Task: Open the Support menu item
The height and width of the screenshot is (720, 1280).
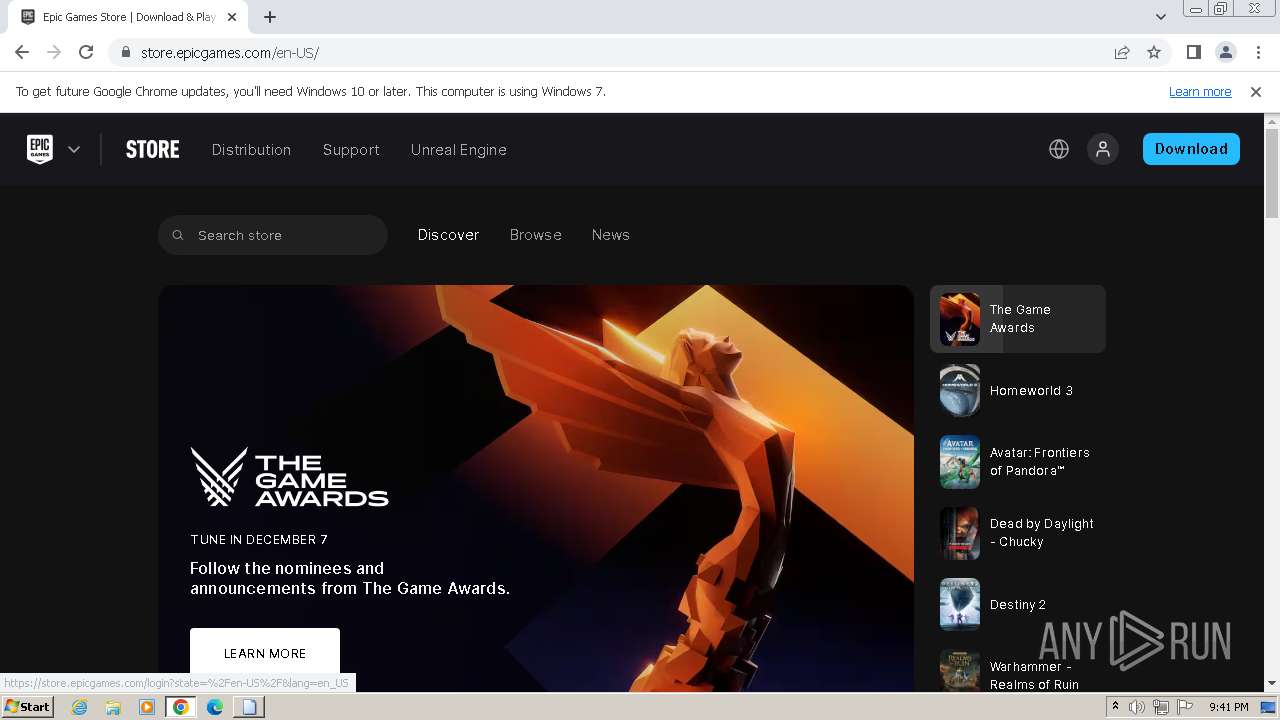Action: (351, 149)
